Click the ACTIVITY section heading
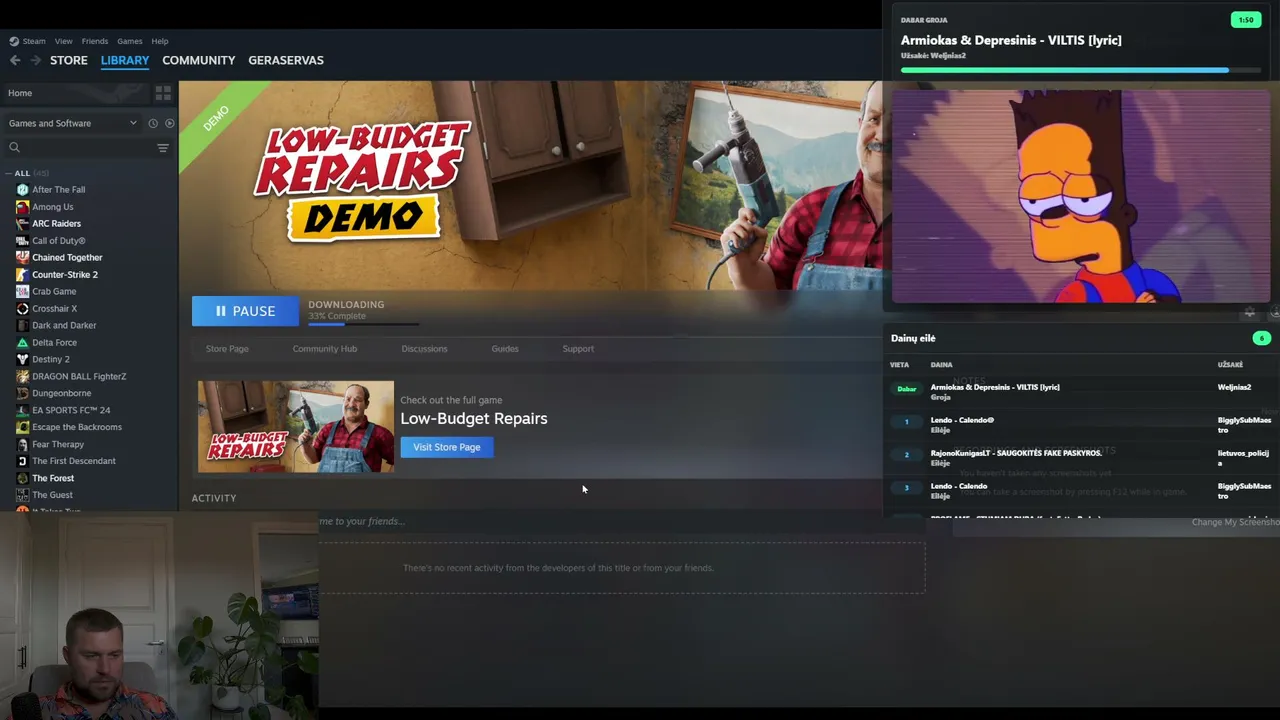The width and height of the screenshot is (1280, 720). pos(214,498)
